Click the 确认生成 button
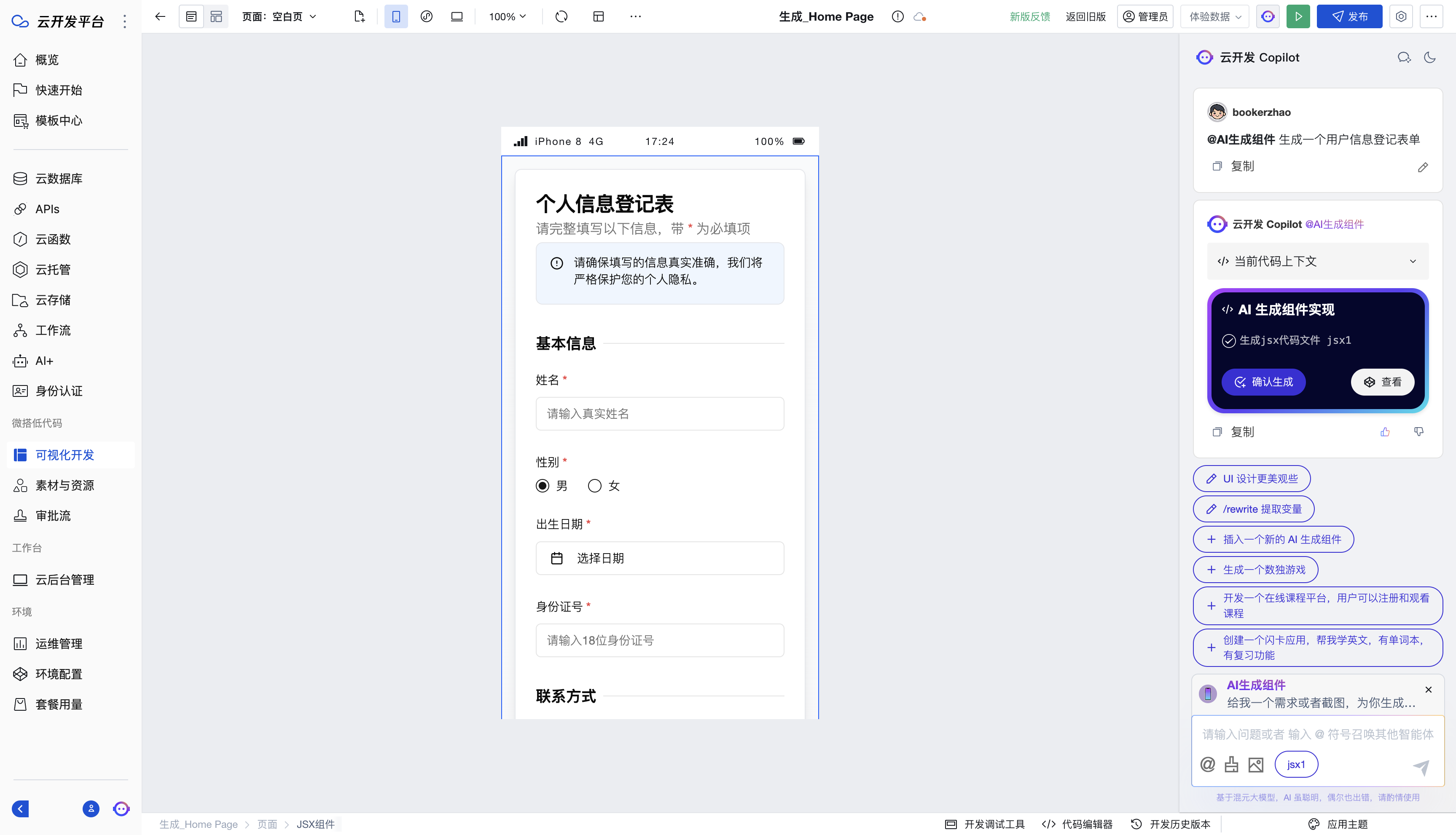1456x835 pixels. tap(1263, 382)
